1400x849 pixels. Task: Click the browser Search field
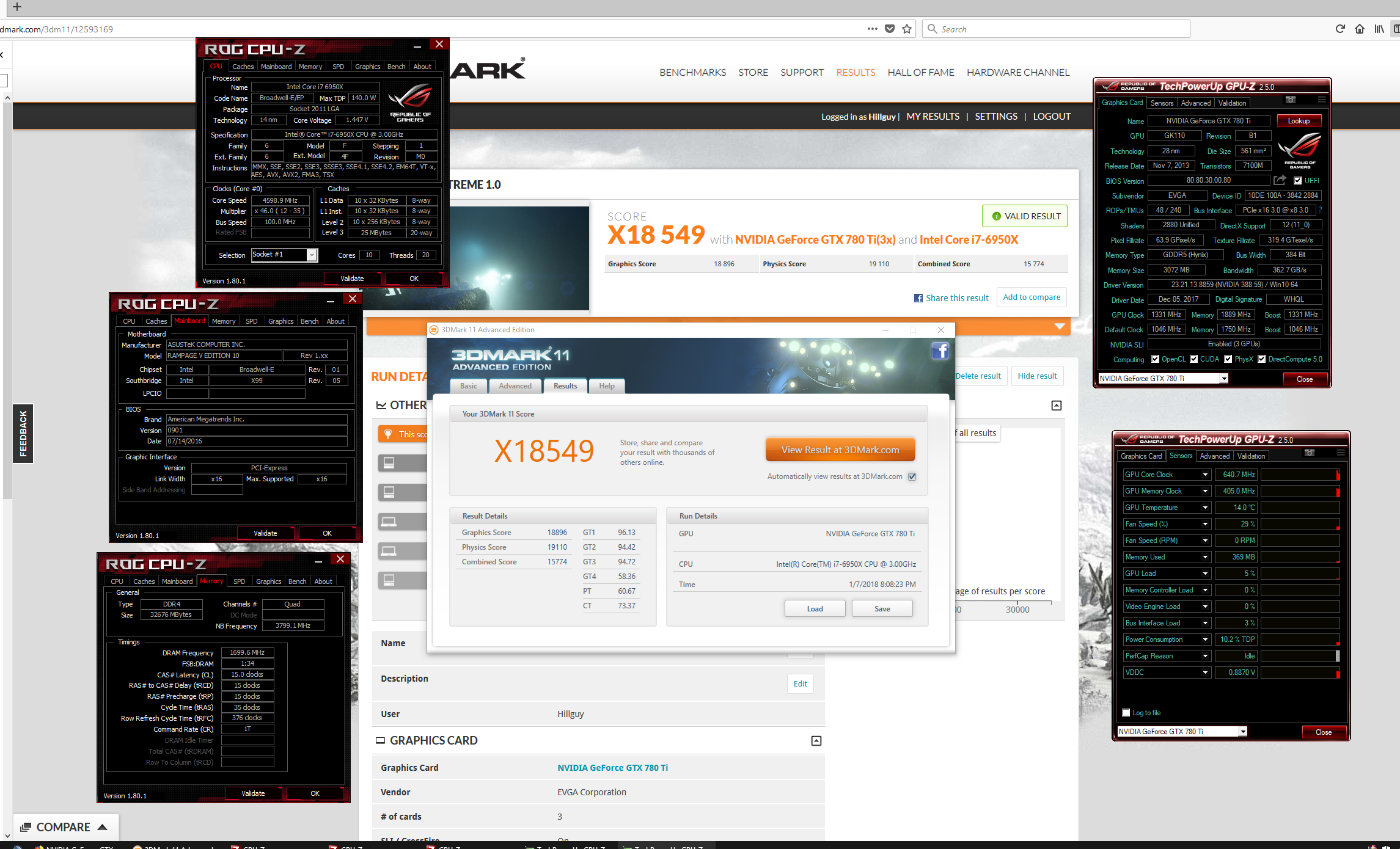(x=1056, y=29)
